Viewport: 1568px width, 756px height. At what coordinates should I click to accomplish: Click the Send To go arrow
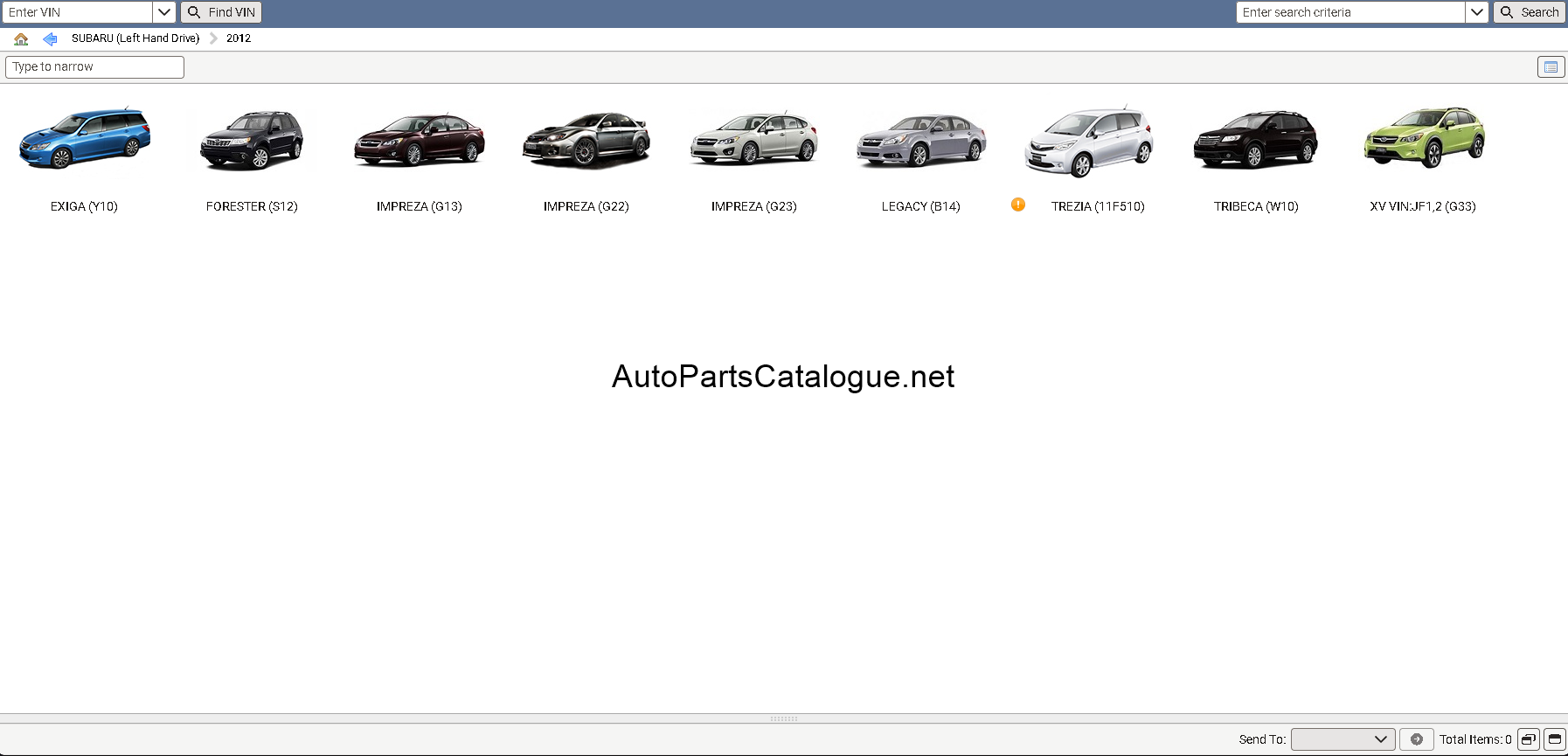[1416, 739]
